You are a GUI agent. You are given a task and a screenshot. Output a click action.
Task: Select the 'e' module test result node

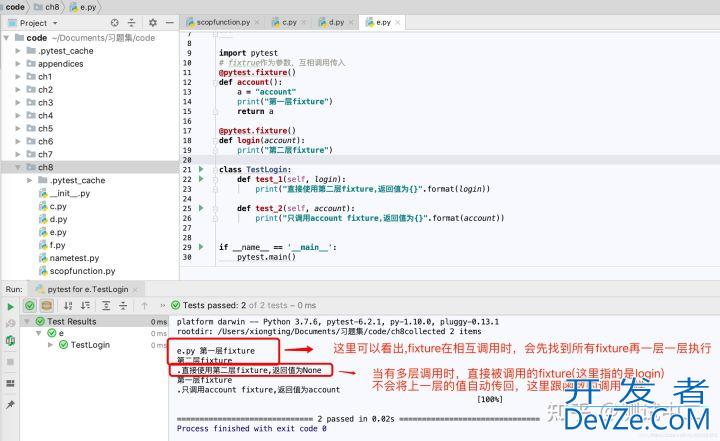point(56,333)
